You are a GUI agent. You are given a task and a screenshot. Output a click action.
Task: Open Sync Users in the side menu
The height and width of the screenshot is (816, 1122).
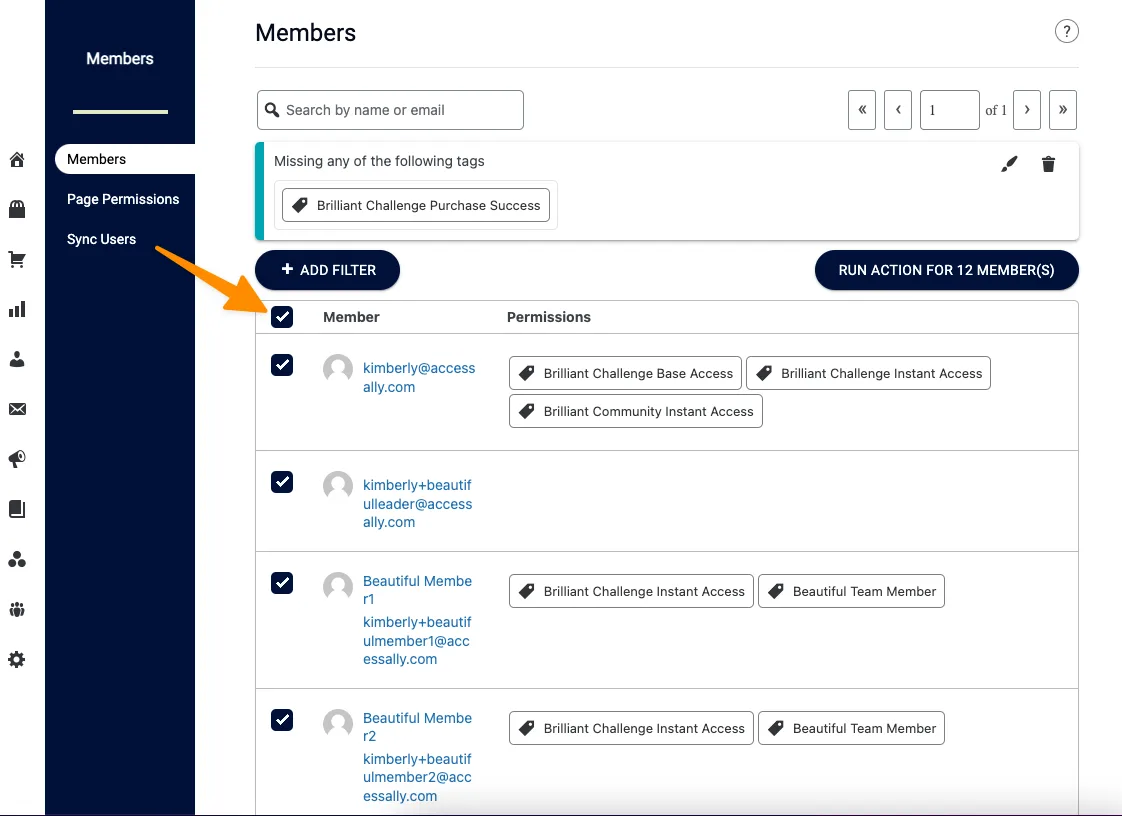point(102,239)
